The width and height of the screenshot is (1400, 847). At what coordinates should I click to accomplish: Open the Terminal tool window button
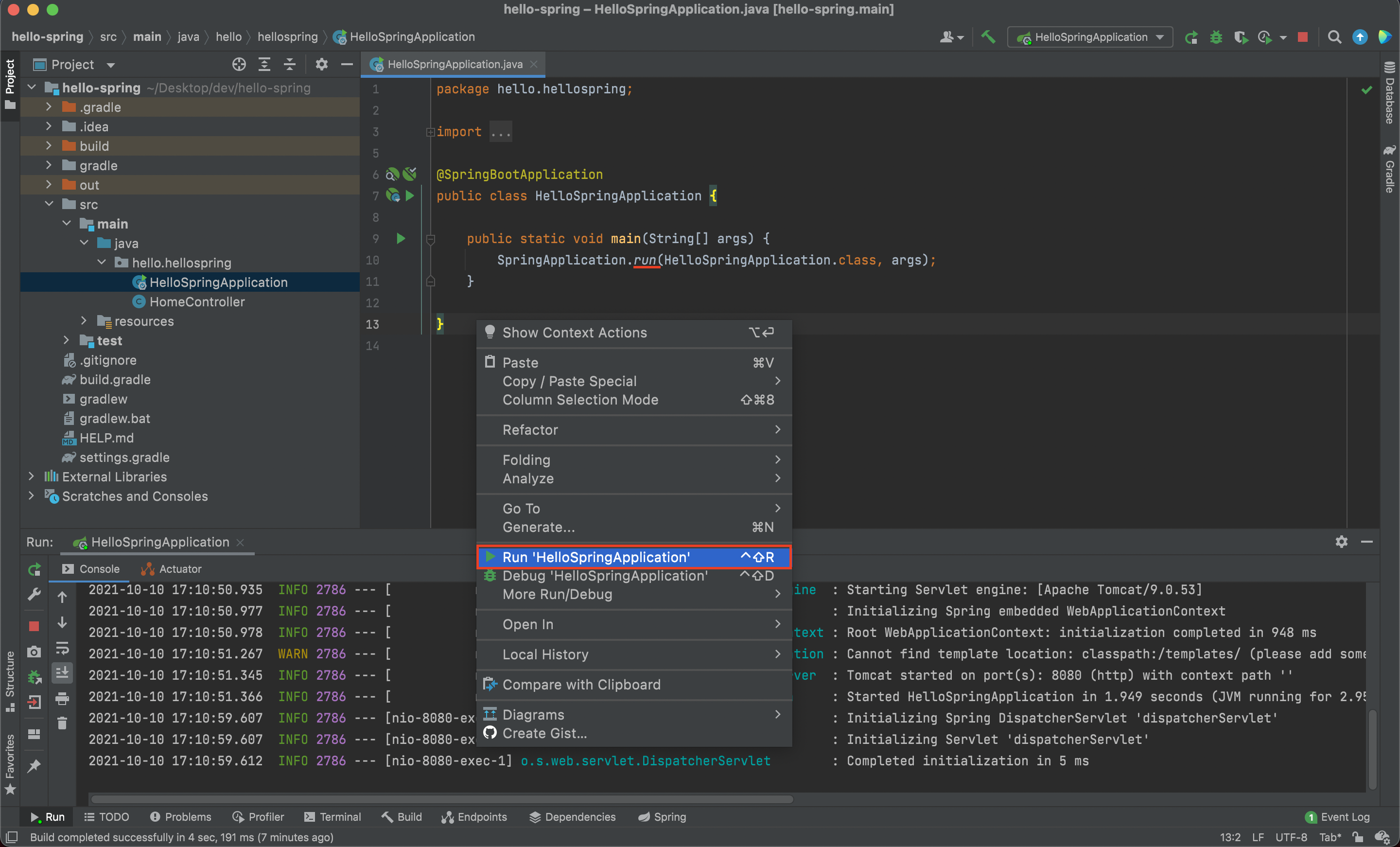(x=332, y=817)
